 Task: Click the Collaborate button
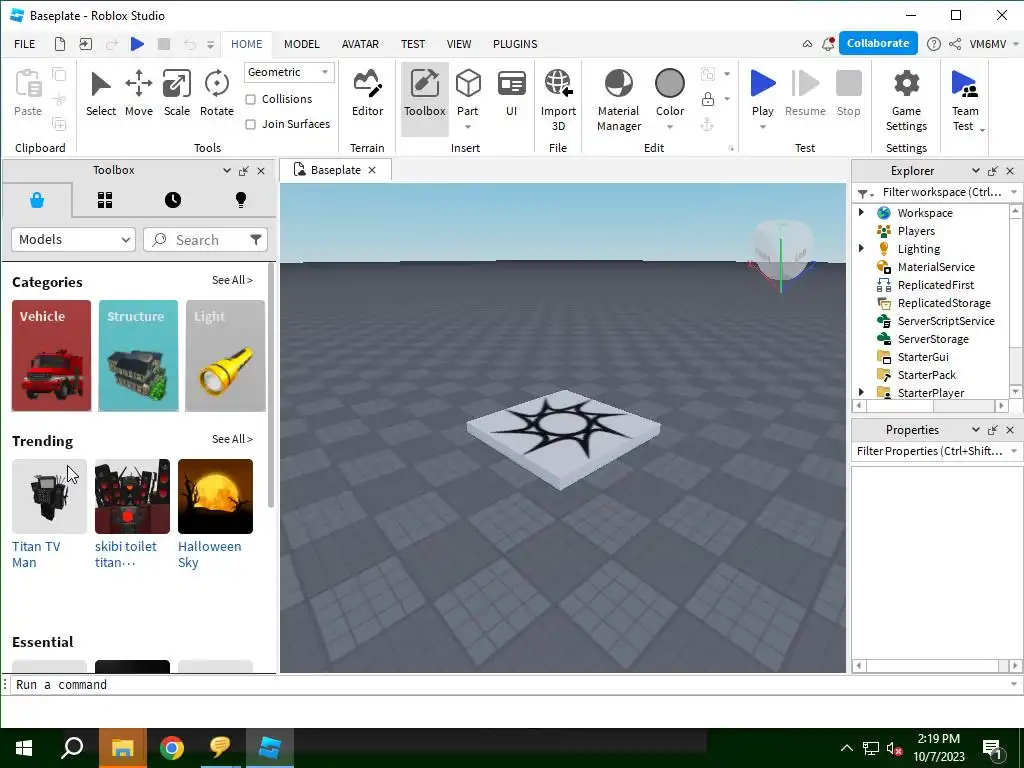click(878, 43)
